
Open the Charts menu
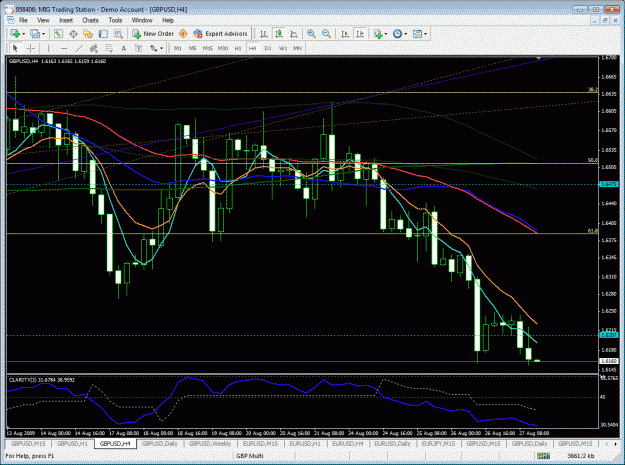[90, 20]
